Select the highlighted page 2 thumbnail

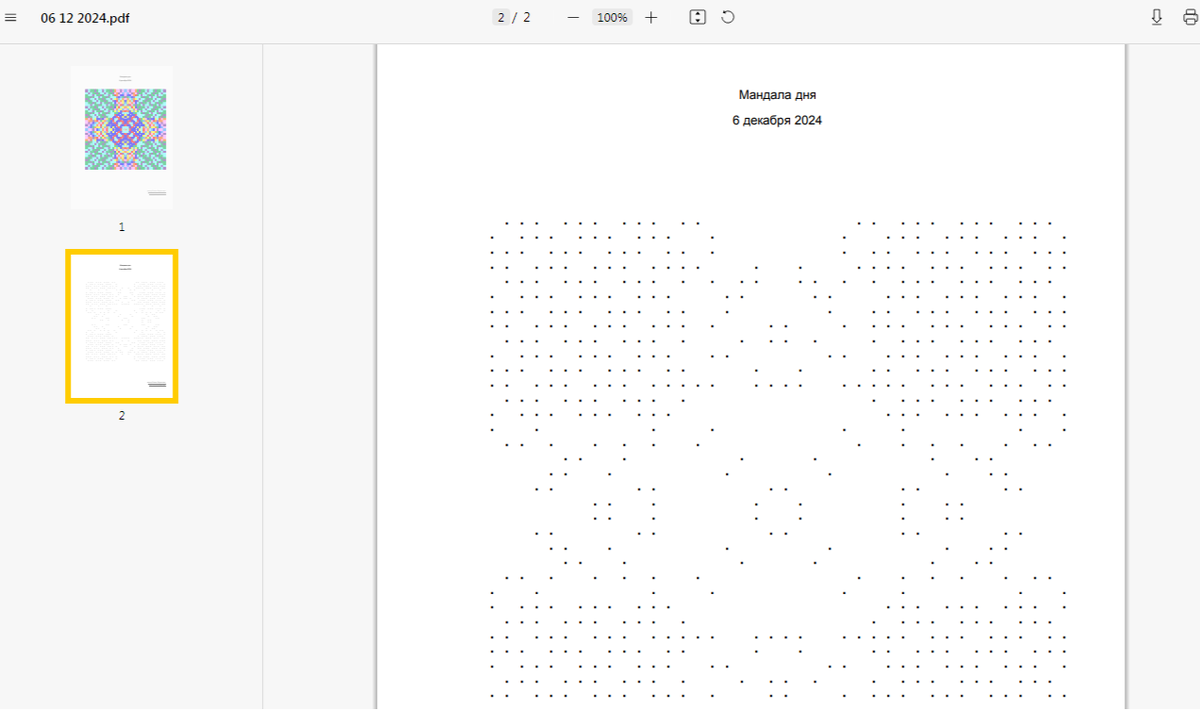click(x=122, y=326)
